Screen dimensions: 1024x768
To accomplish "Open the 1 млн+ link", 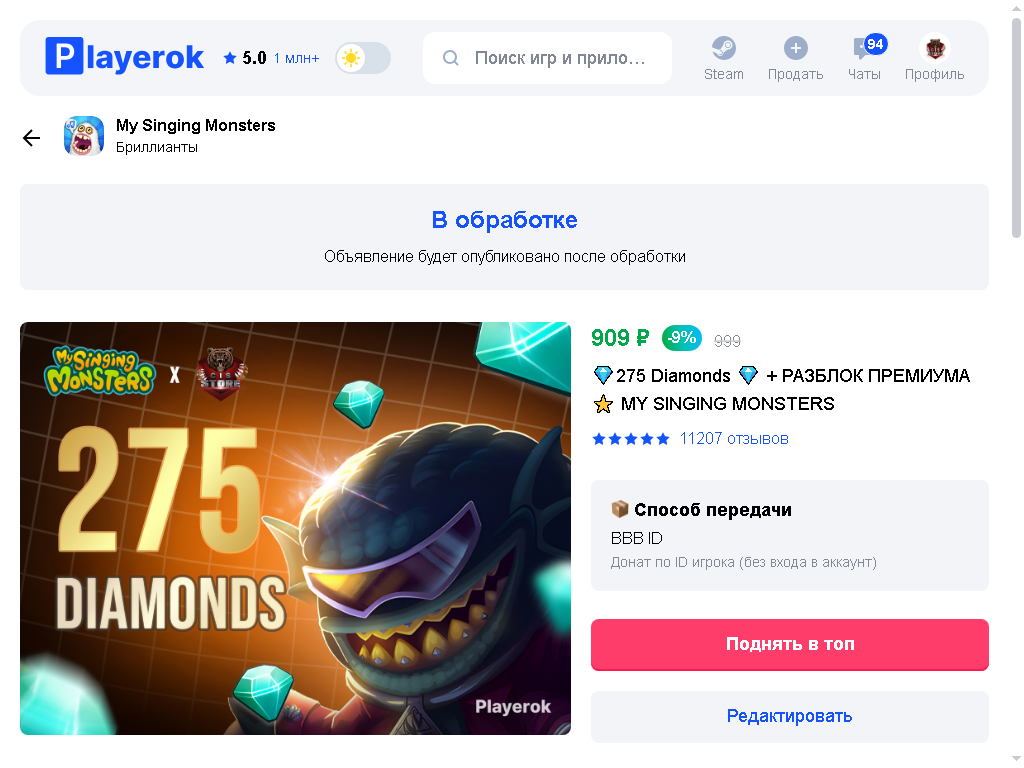I will pos(296,58).
